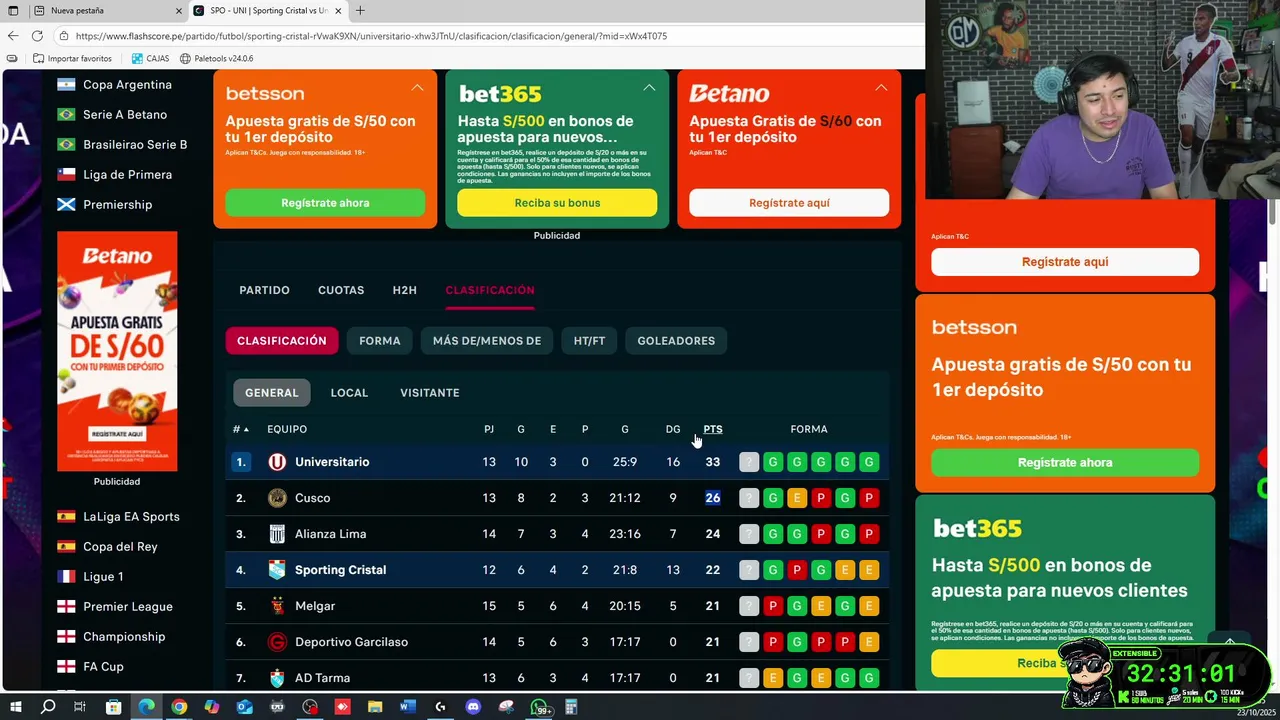Click the Argentina flag next to Copa Argentina
Viewport: 1280px width, 720px height.
tap(66, 85)
